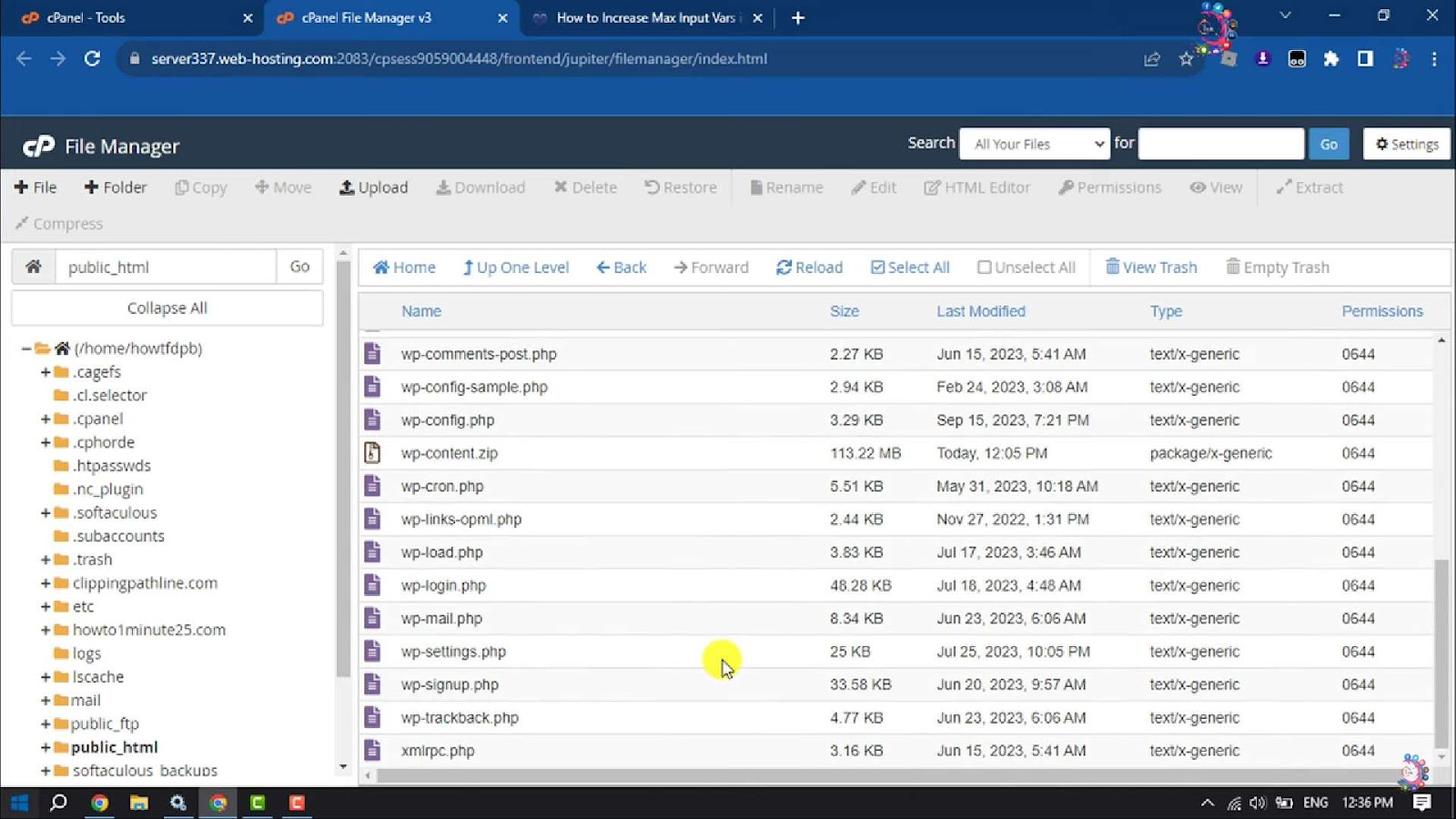
Task: Show hidden system tray icons chevron
Action: [x=1208, y=803]
